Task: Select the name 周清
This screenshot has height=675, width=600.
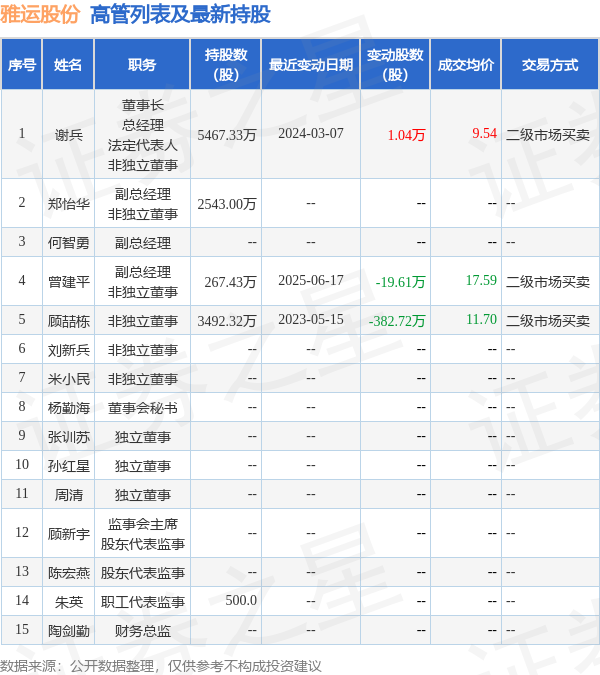Action: (68, 495)
